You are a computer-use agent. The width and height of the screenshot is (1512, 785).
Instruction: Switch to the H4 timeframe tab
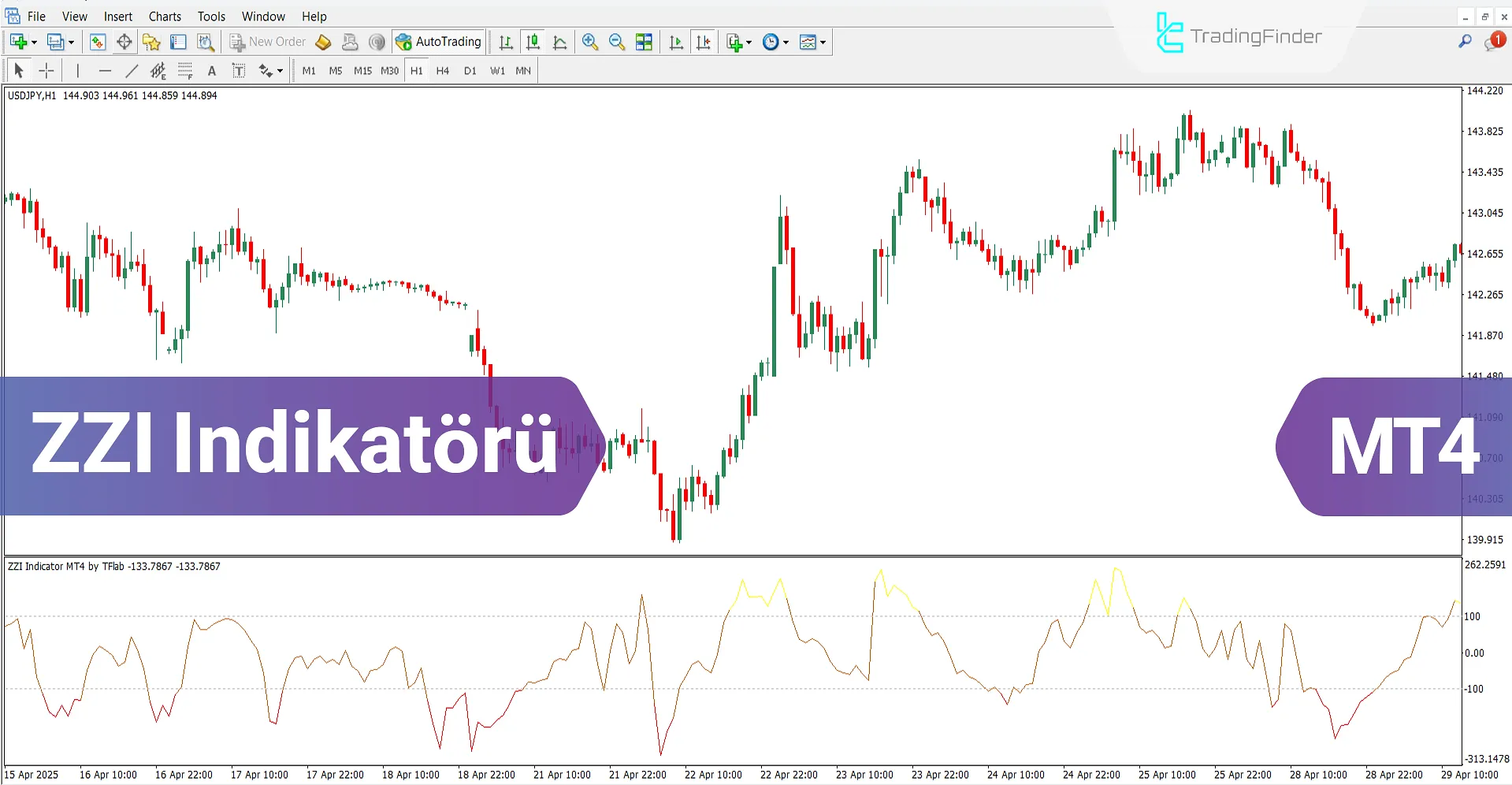[x=442, y=70]
